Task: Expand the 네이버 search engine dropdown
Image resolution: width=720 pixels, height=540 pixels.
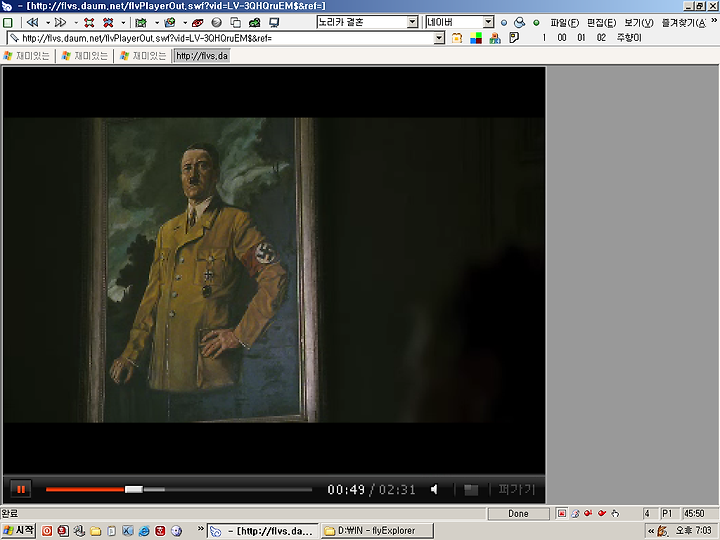Action: (489, 22)
